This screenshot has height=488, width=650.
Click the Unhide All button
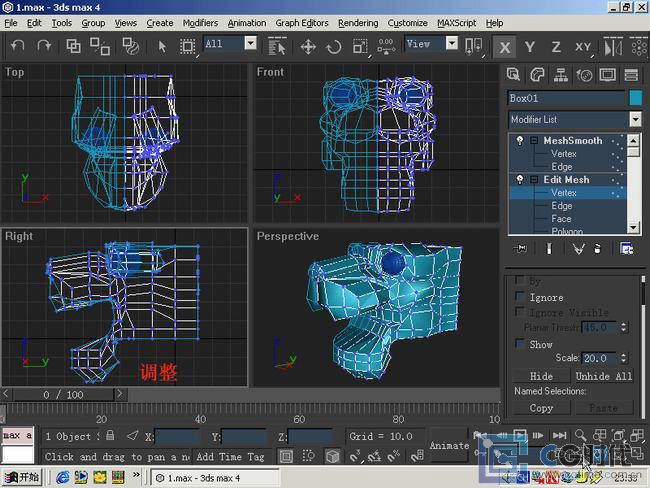point(604,376)
